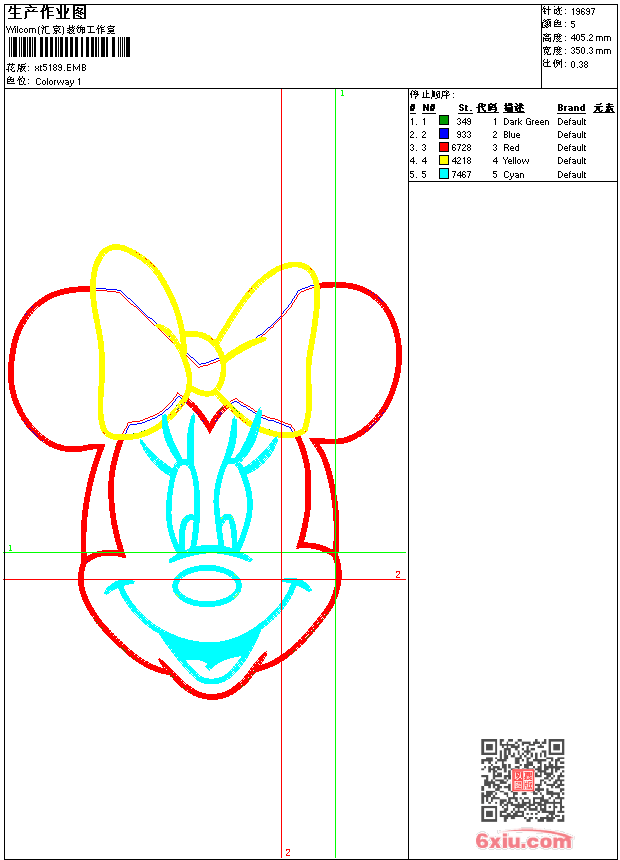Open the 6xiu.com watermark link

523,841
